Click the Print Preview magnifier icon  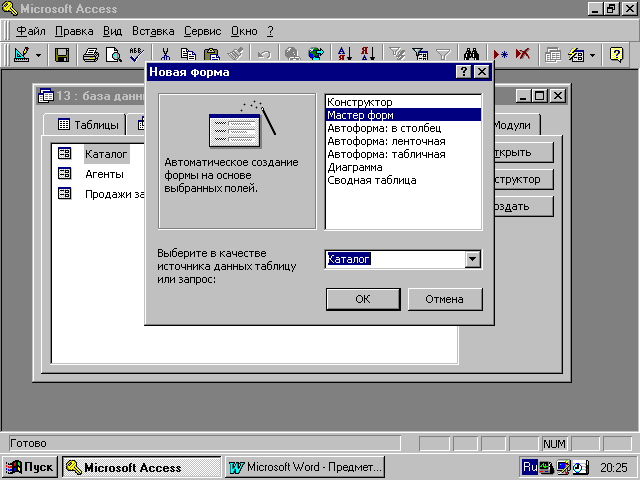[113, 55]
